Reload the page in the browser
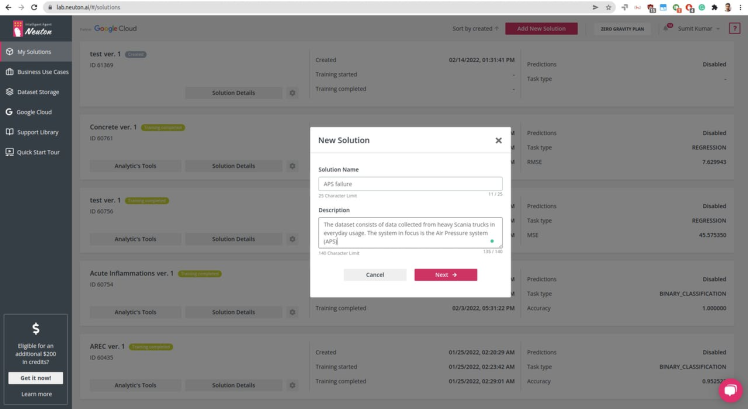The width and height of the screenshot is (748, 409). (34, 7)
